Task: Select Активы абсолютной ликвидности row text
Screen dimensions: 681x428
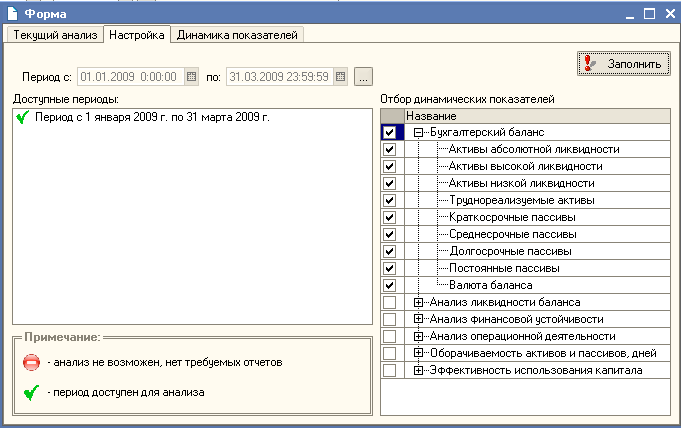Action: coord(534,149)
